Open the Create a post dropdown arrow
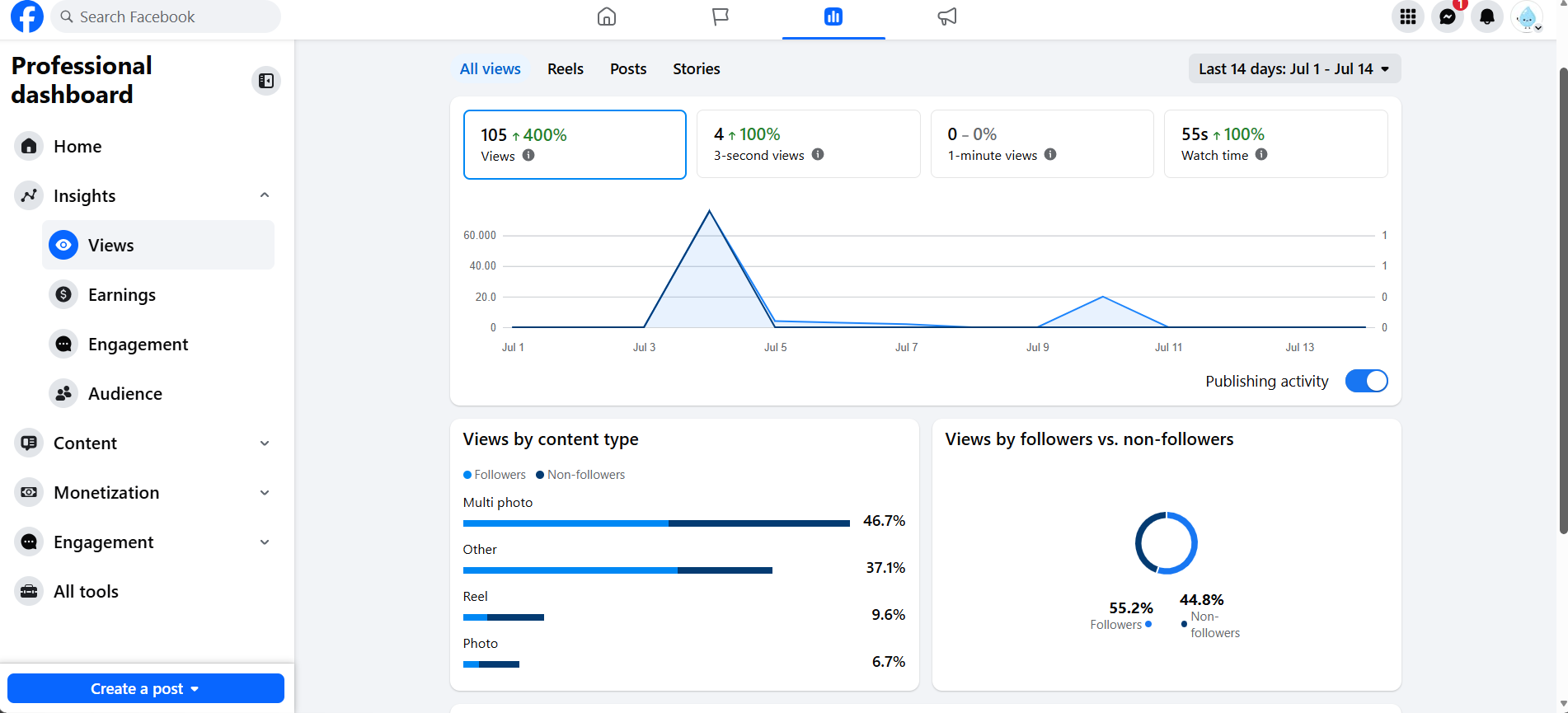The image size is (1568, 713). (x=195, y=689)
